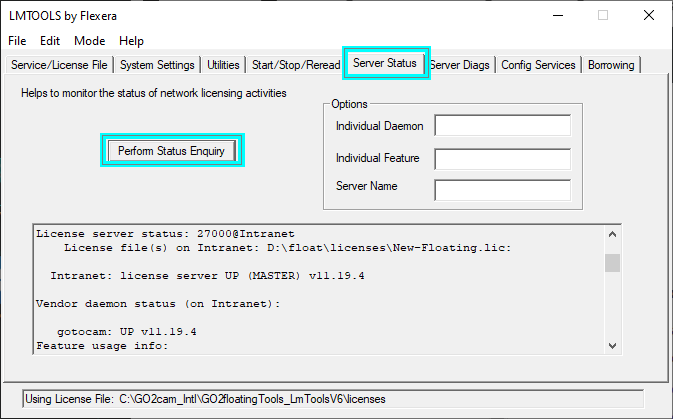Open the Utilities tab
The width and height of the screenshot is (673, 419).
[223, 65]
